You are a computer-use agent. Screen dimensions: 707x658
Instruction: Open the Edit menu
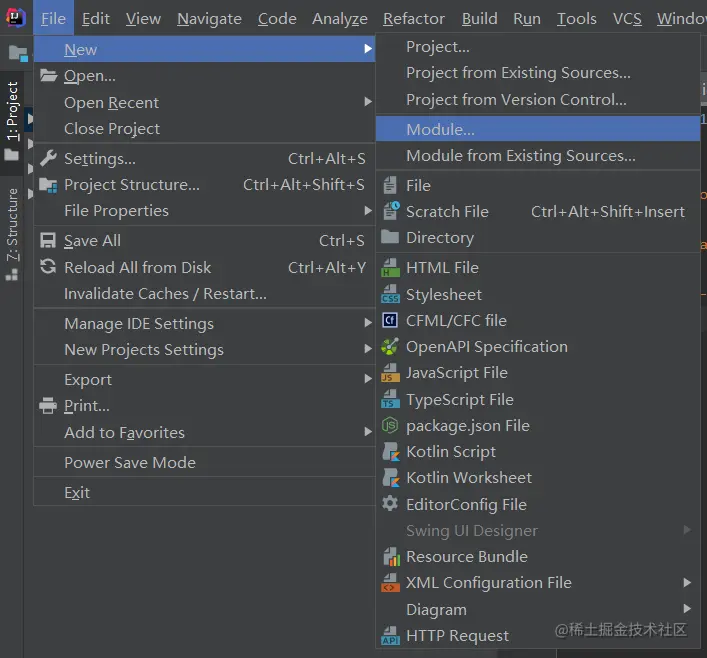(96, 18)
